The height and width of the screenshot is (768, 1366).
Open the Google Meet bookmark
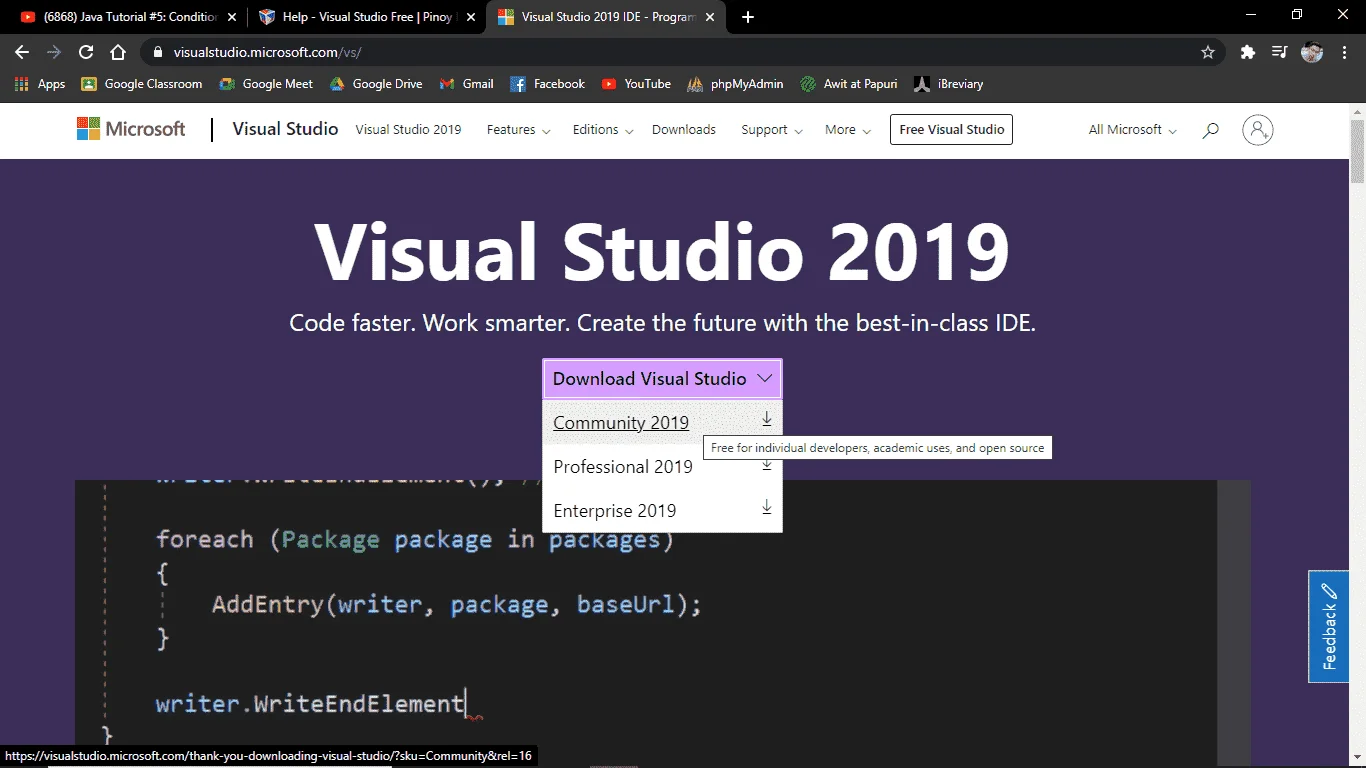click(266, 84)
